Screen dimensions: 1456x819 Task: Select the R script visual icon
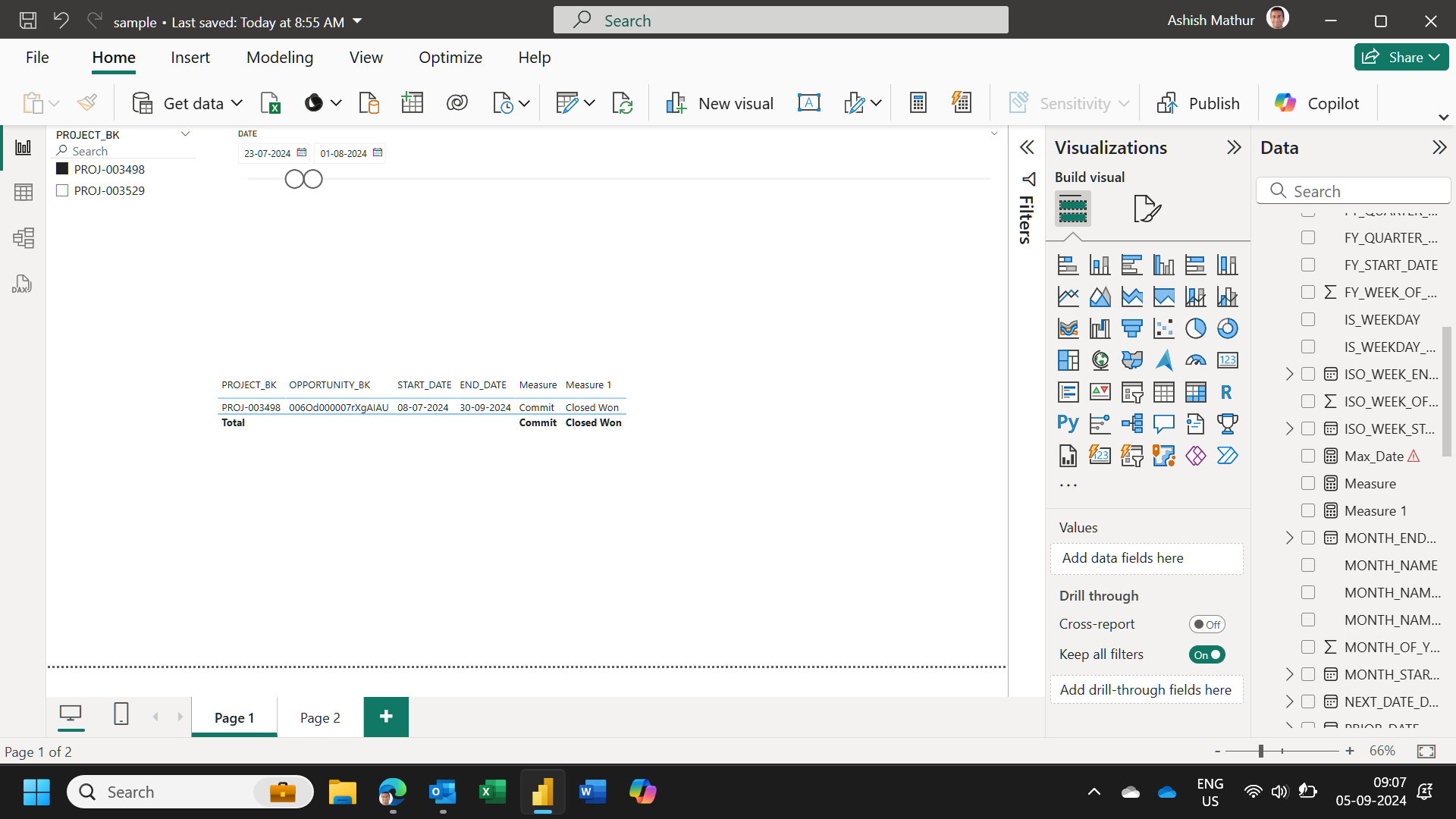click(1227, 392)
